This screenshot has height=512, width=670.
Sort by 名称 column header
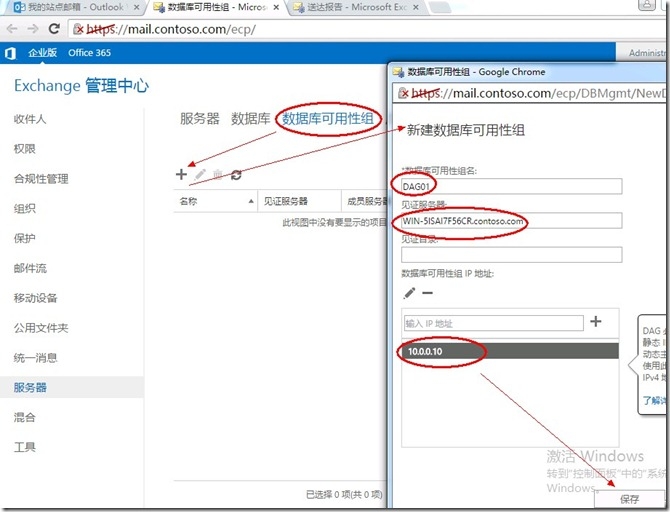tap(215, 201)
